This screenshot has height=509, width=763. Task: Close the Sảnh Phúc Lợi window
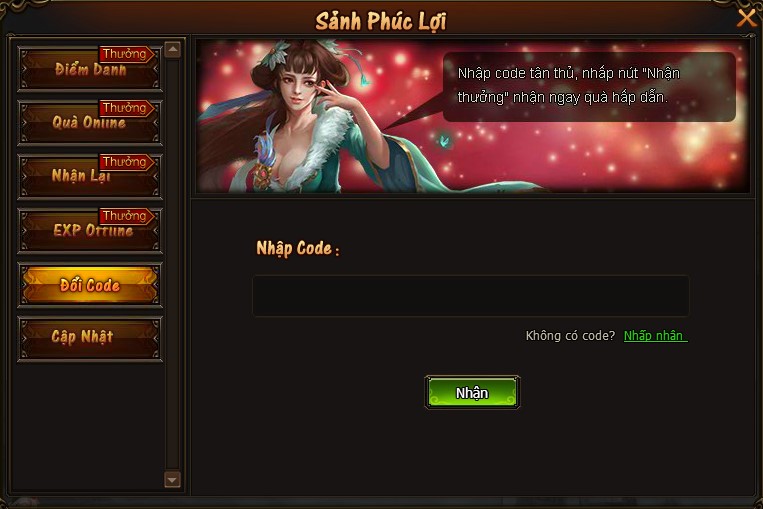click(x=746, y=19)
